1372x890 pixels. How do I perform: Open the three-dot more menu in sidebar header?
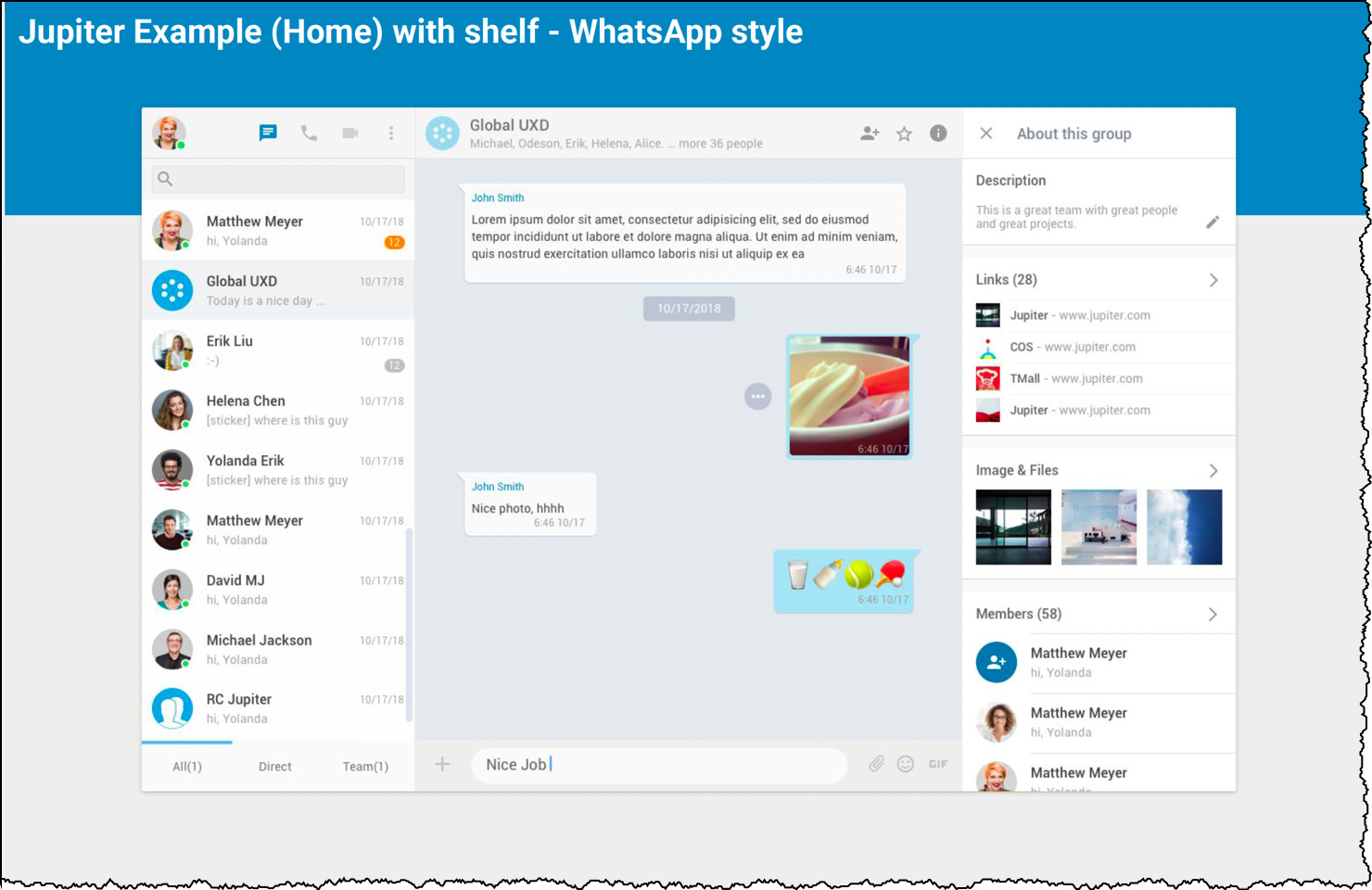pos(391,133)
